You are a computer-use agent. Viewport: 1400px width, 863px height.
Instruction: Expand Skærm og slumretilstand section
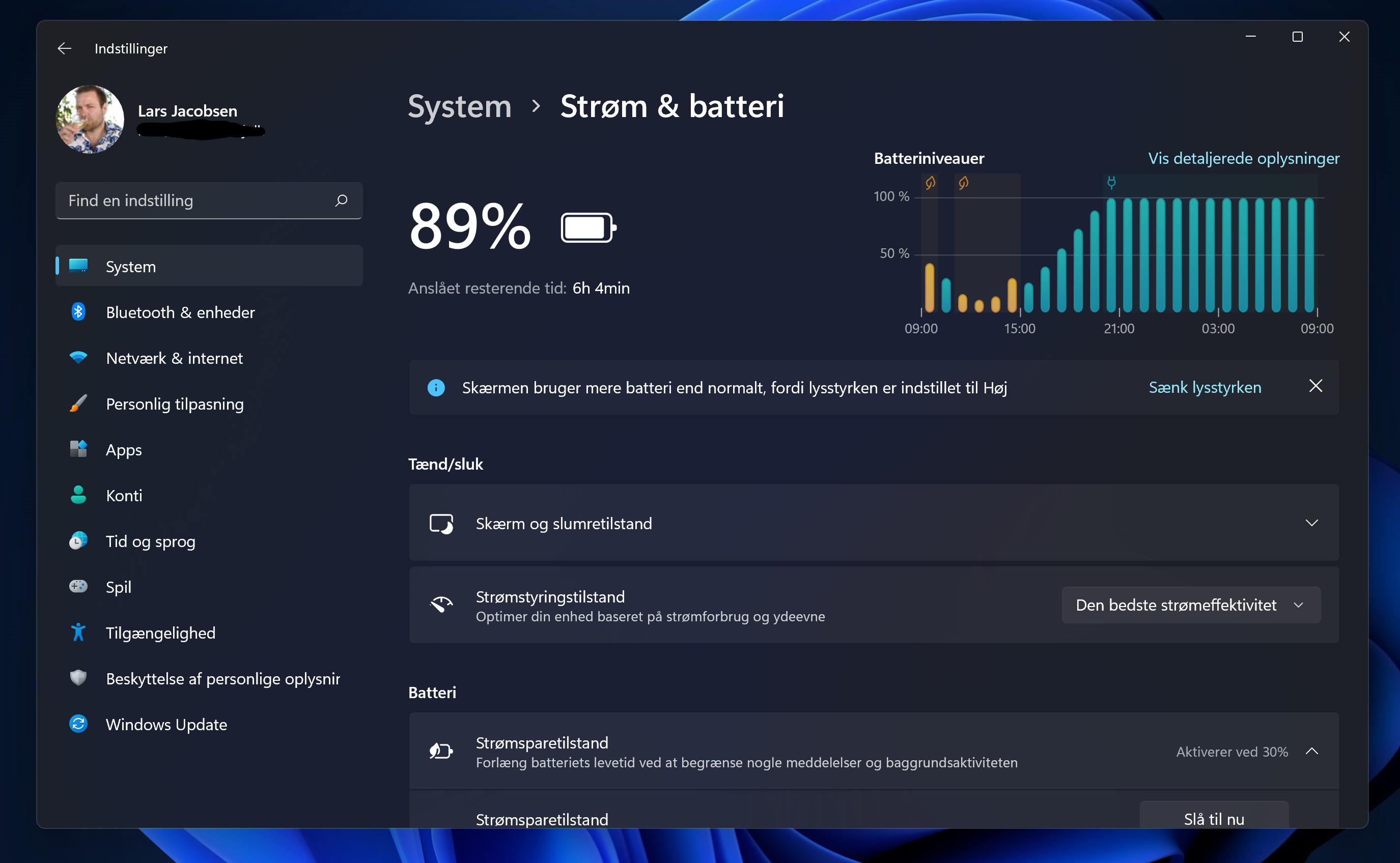(1311, 523)
